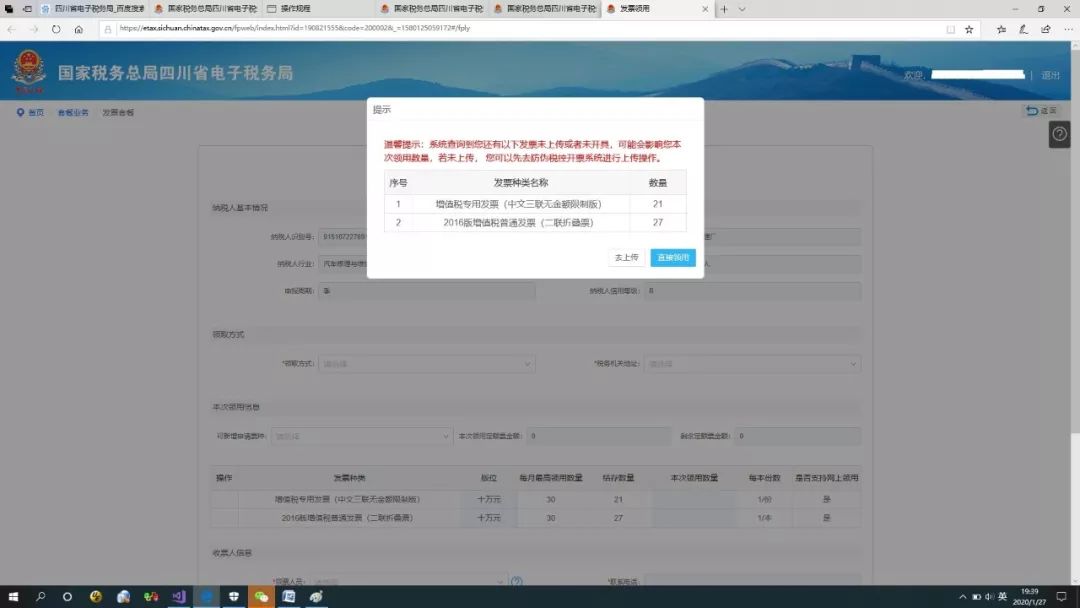Screen dimensions: 1080x608
Task: Open WeChat from the taskbar
Action: (x=261, y=596)
